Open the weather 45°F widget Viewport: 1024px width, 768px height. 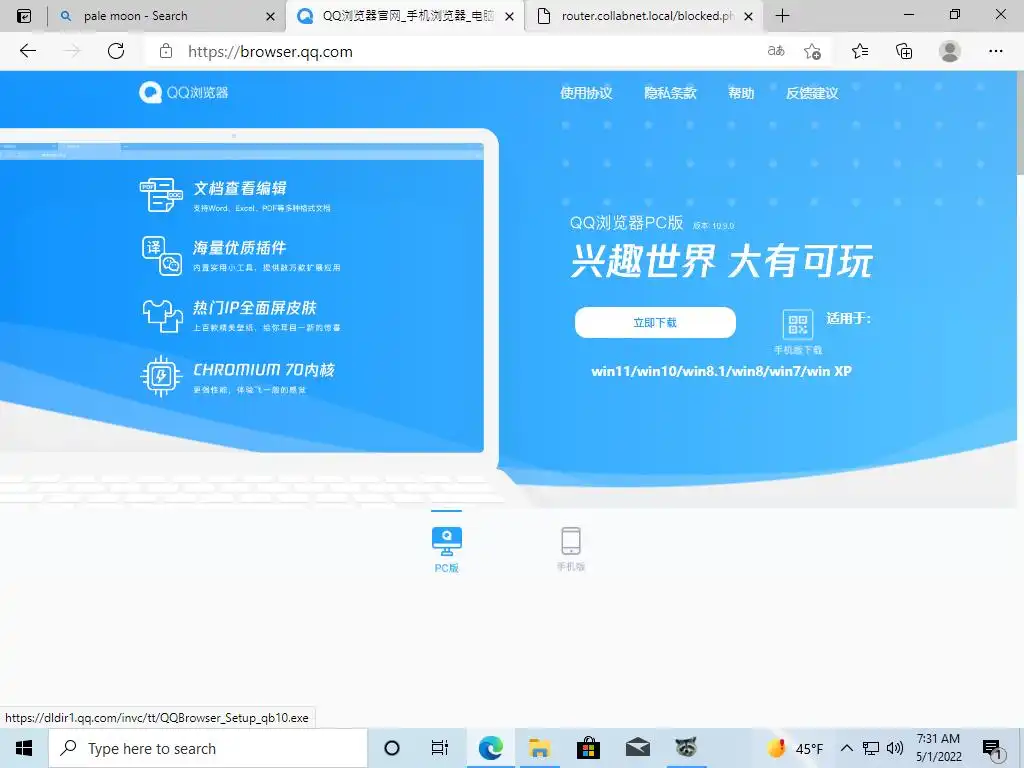tap(795, 748)
